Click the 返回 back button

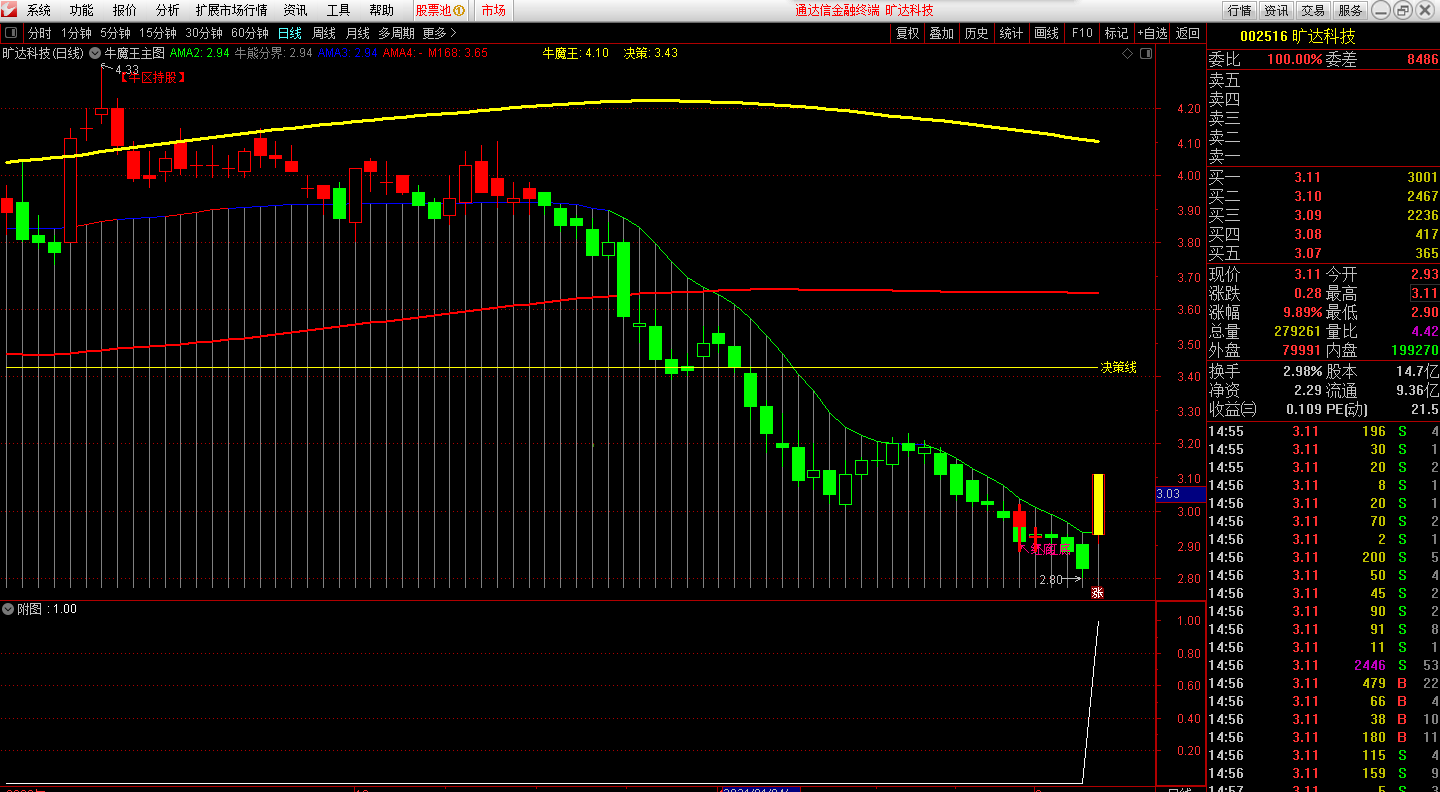pyautogui.click(x=1188, y=33)
